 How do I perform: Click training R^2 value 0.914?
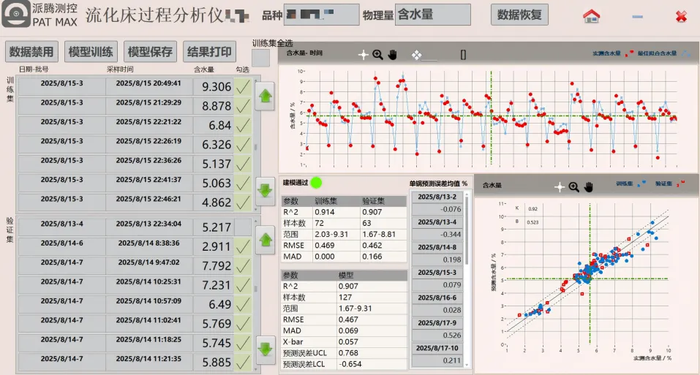coord(337,212)
